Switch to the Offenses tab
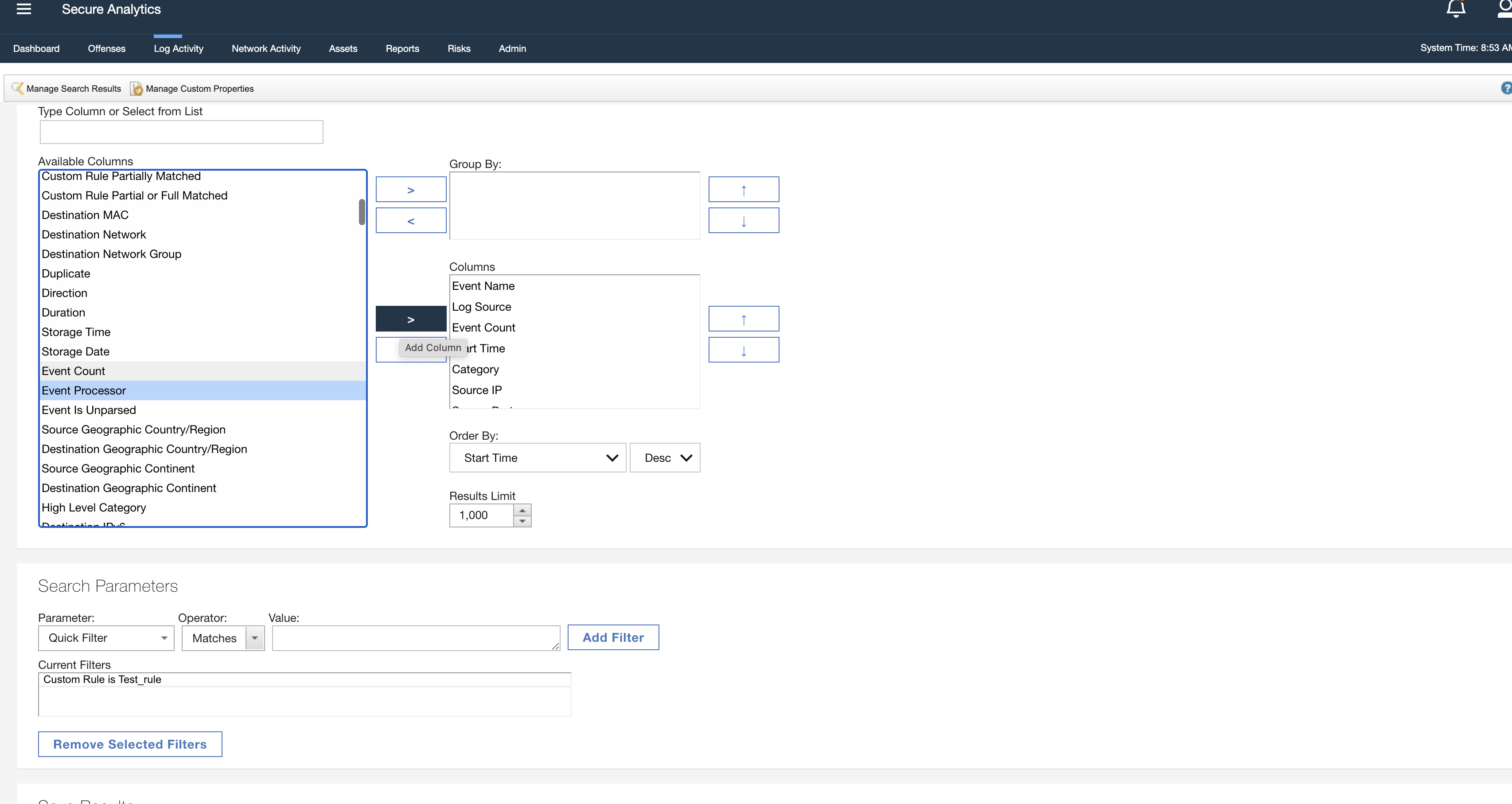1512x804 pixels. pos(107,49)
